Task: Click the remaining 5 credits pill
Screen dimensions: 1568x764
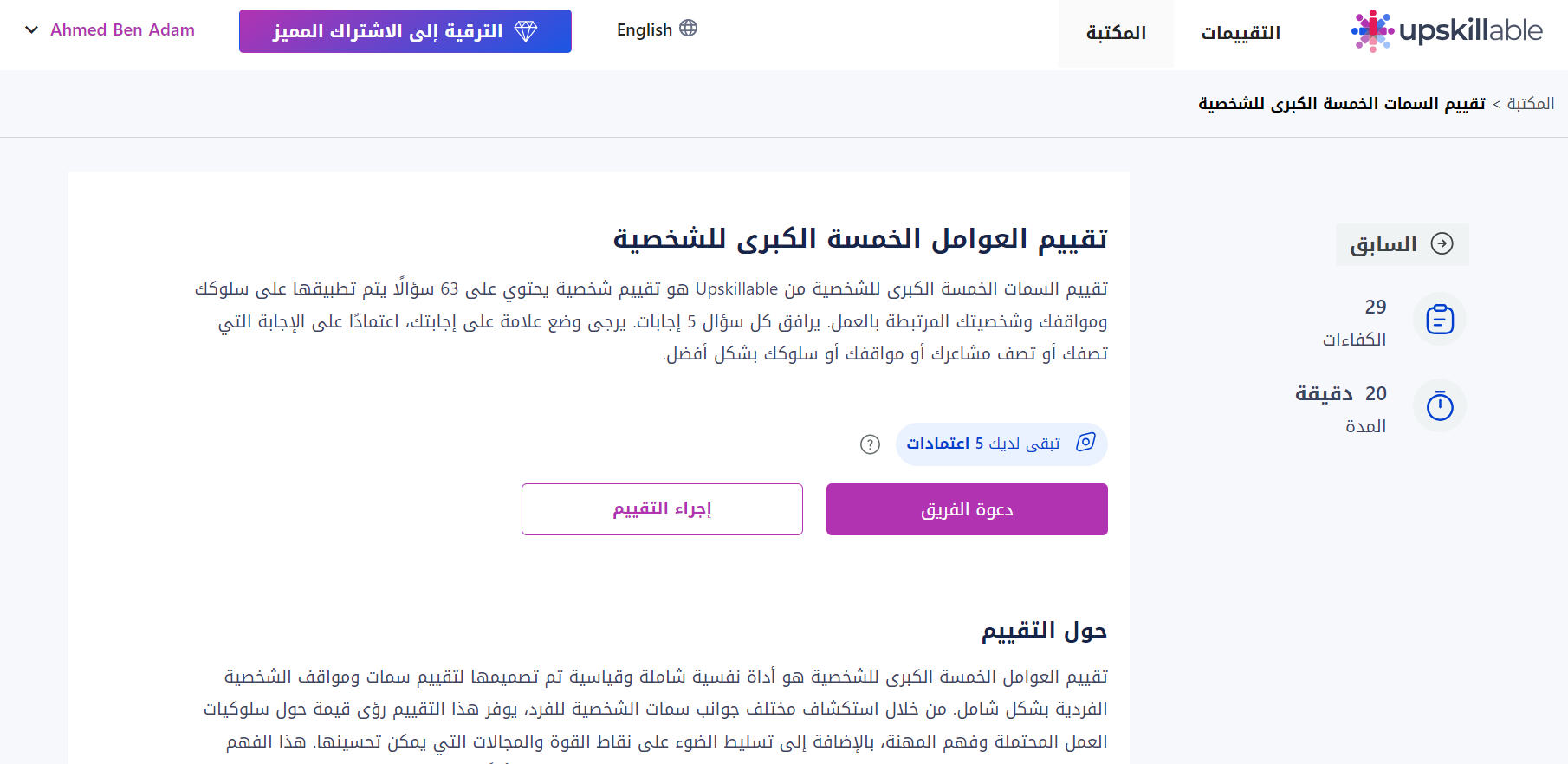Action: [x=1001, y=444]
